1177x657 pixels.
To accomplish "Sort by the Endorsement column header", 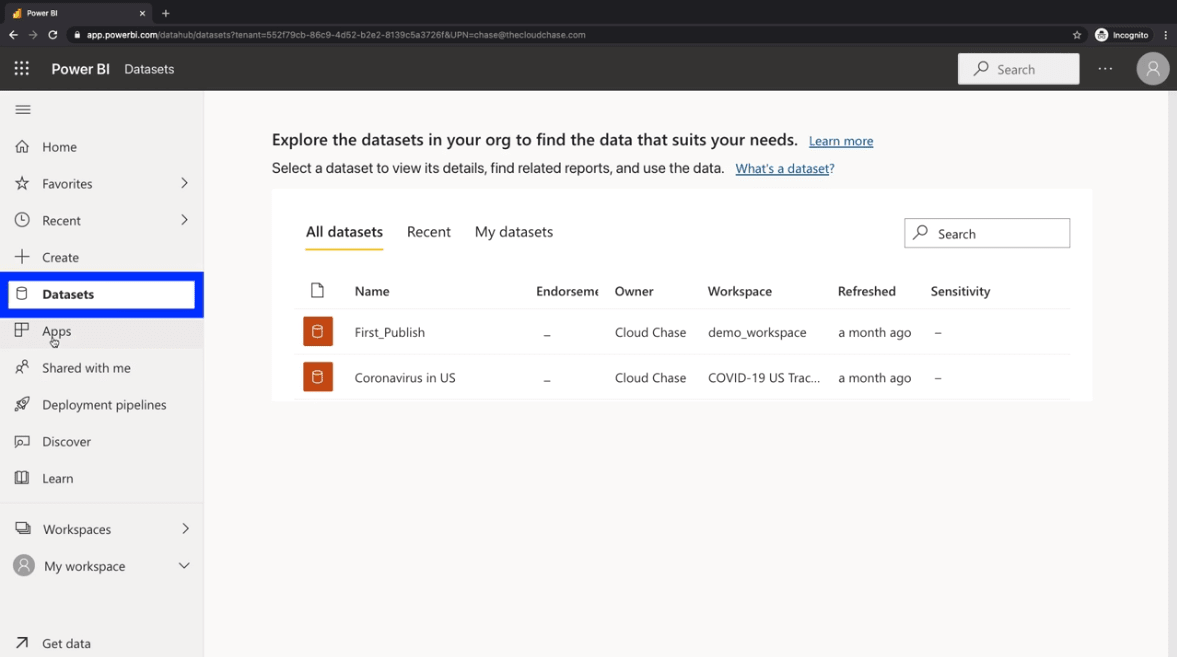I will (x=567, y=291).
